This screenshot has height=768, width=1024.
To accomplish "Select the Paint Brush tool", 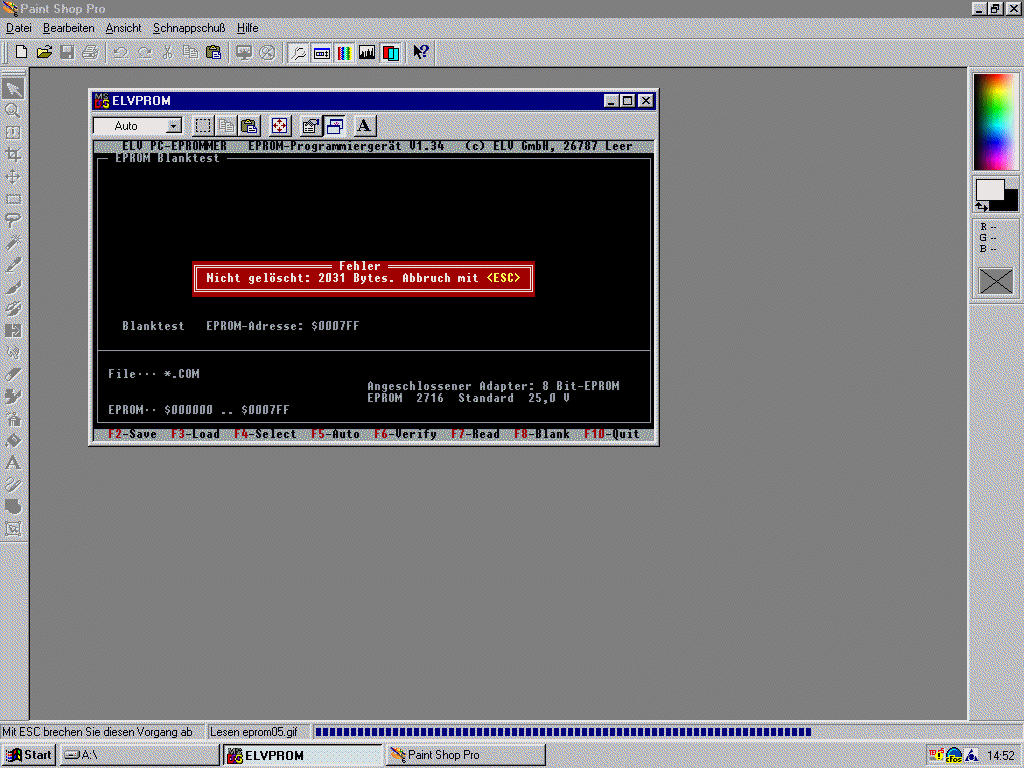I will pos(13,287).
